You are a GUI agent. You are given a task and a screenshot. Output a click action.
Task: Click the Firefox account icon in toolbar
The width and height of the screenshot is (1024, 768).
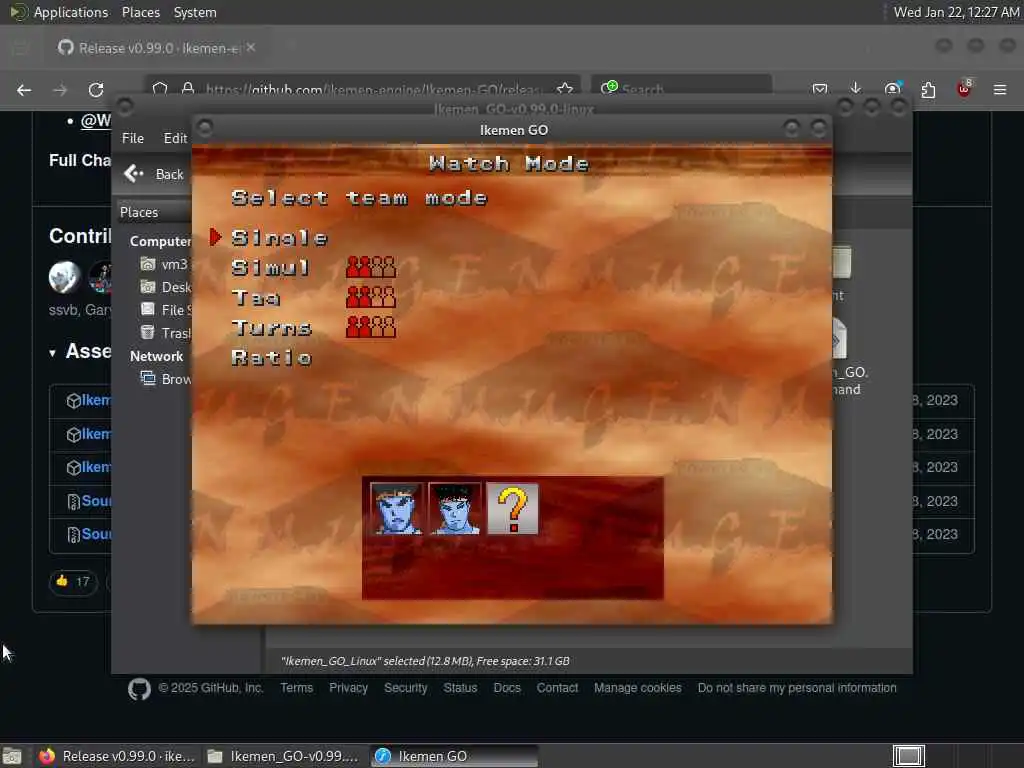(x=892, y=89)
